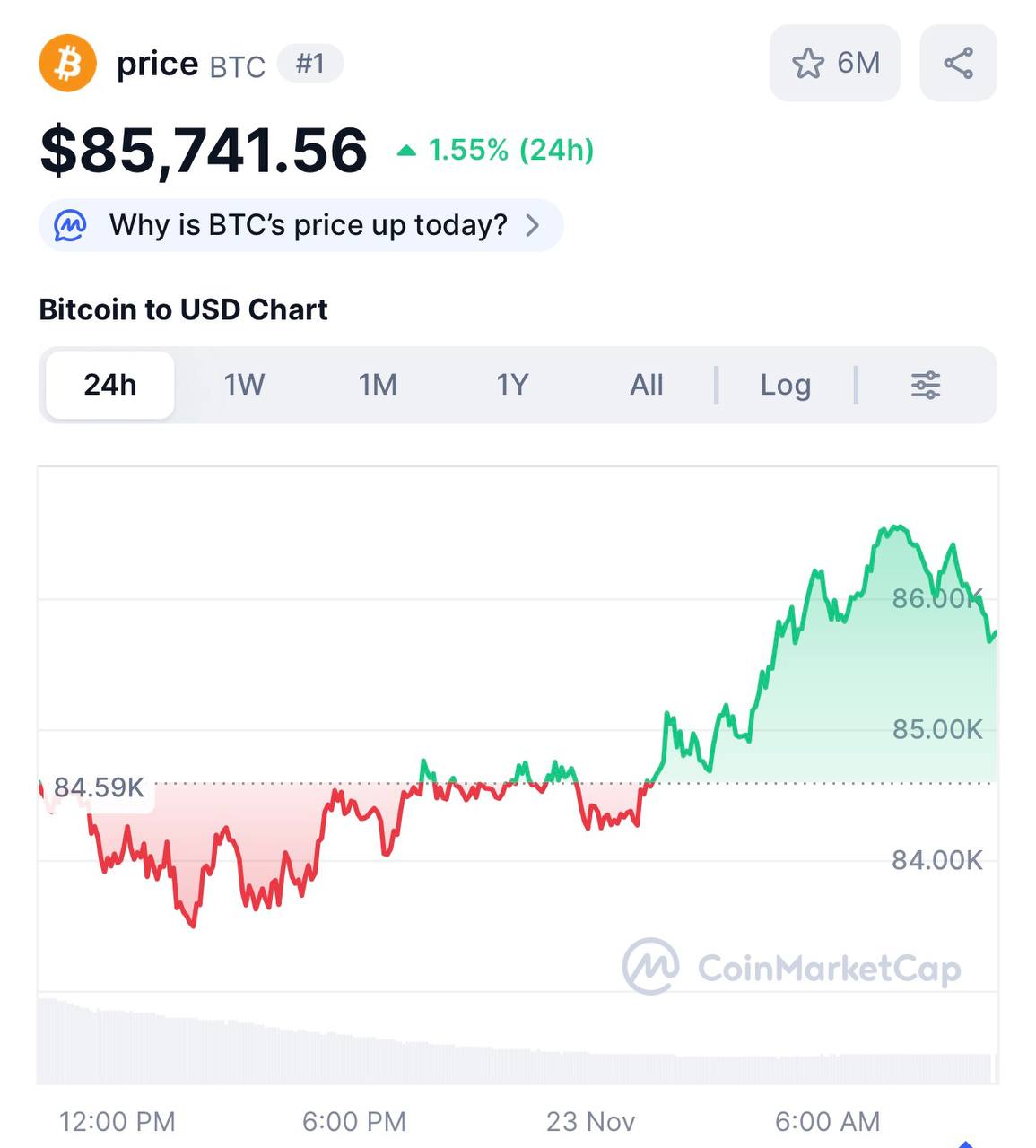Image resolution: width=1036 pixels, height=1148 pixels.
Task: Expand 'Why is BTC's price up today?' chevron
Action: point(533,225)
